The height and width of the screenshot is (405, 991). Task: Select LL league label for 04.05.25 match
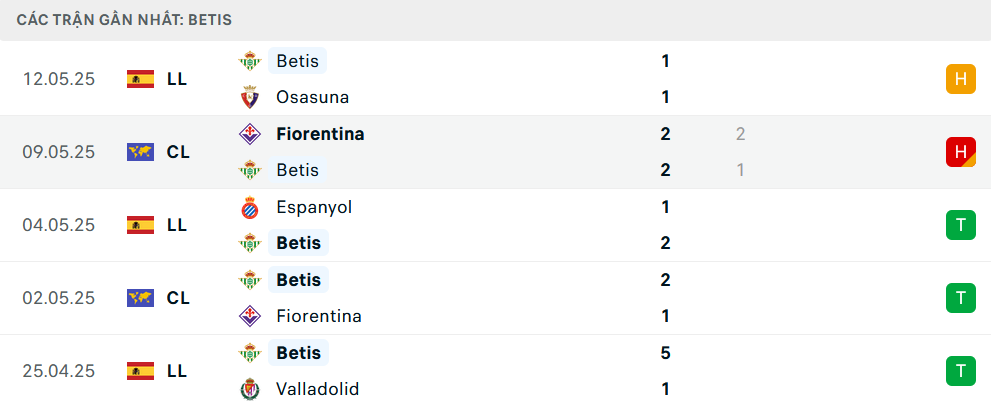(x=177, y=225)
